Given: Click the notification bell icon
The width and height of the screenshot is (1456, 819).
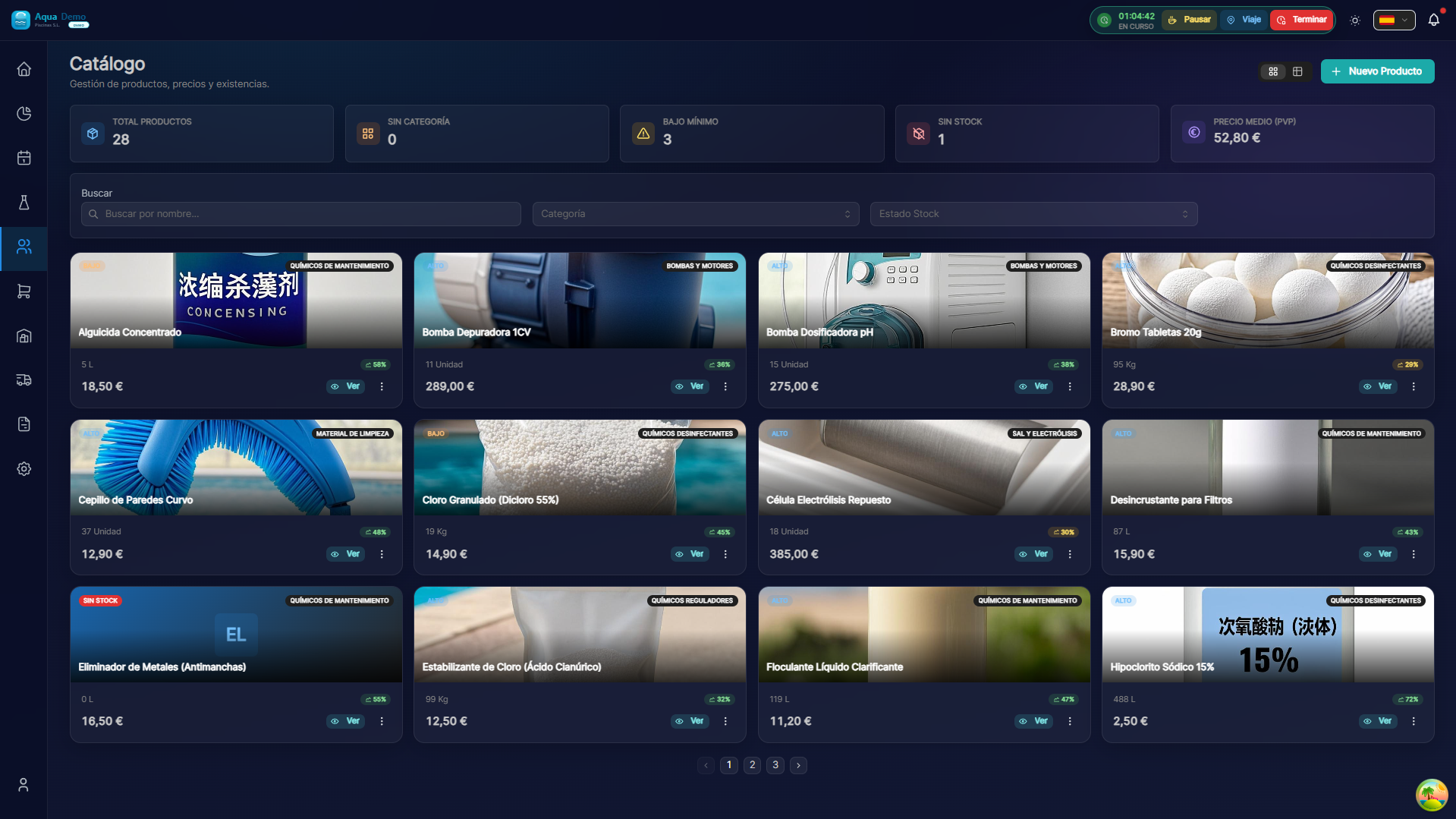Looking at the screenshot, I should click(x=1433, y=20).
